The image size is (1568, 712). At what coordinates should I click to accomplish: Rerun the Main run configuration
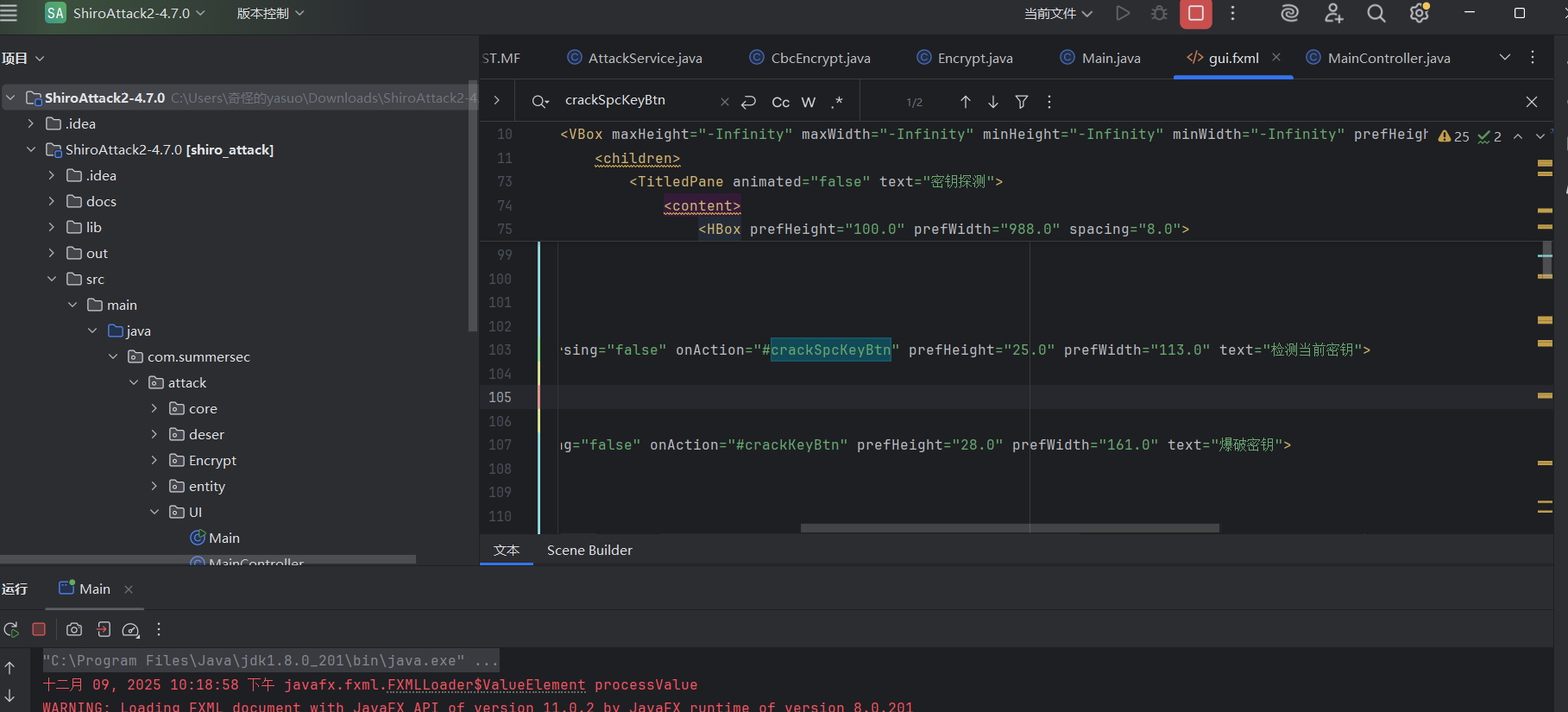tap(11, 630)
